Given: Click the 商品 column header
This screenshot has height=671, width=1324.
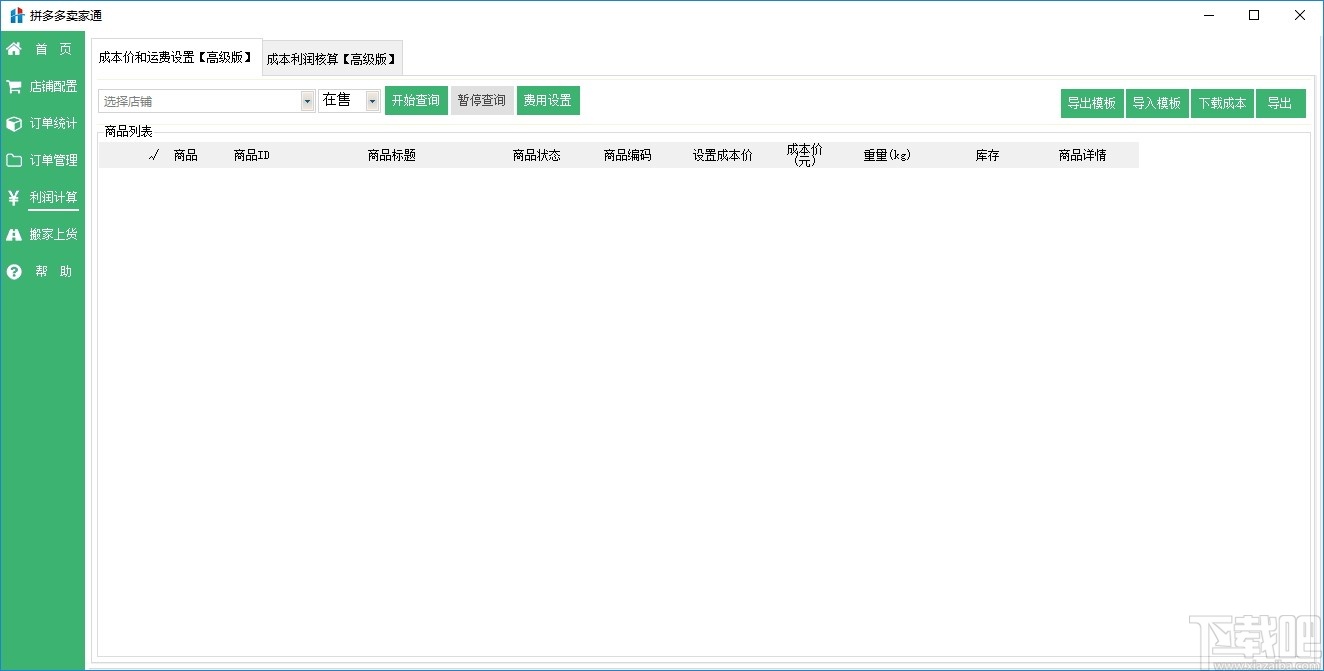Looking at the screenshot, I should tap(185, 155).
